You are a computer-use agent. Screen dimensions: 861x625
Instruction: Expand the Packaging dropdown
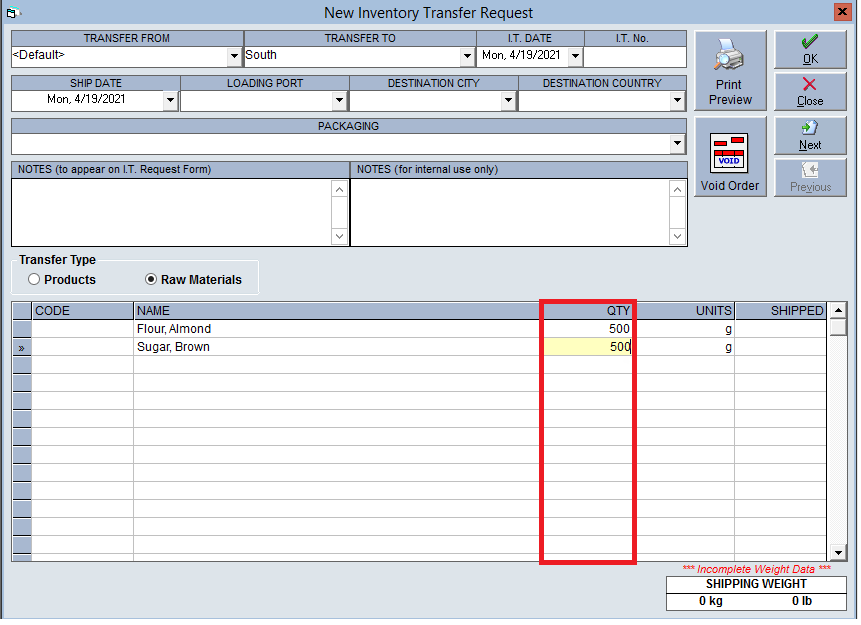click(x=680, y=144)
